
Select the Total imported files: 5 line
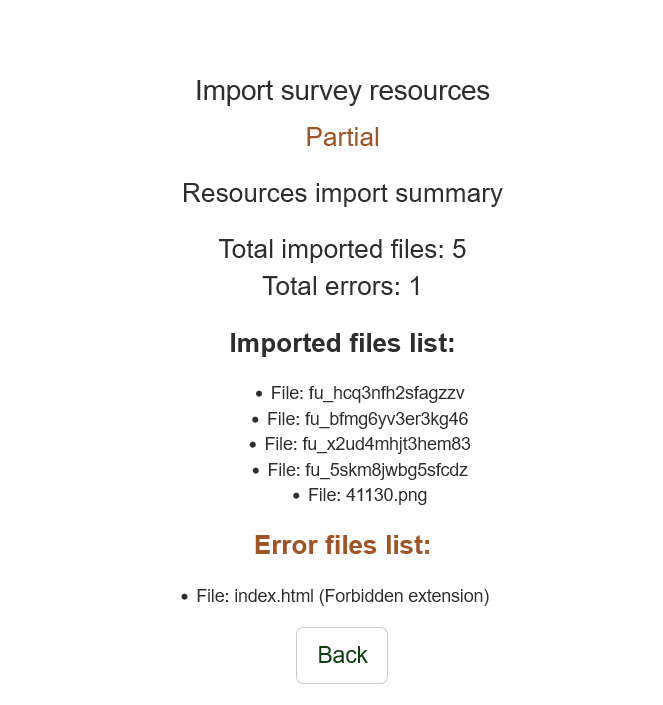point(342,249)
